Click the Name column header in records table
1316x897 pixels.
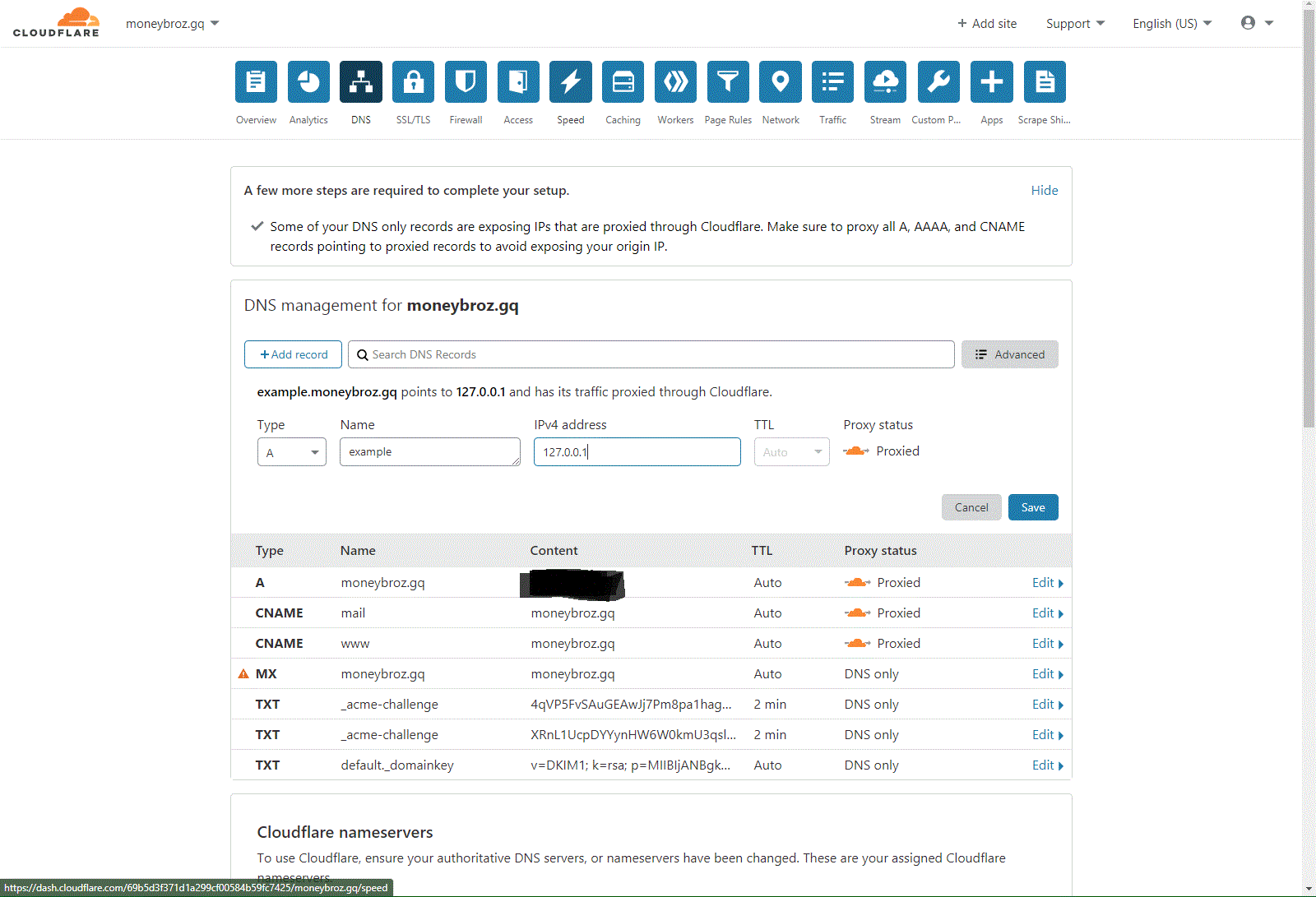click(x=358, y=550)
